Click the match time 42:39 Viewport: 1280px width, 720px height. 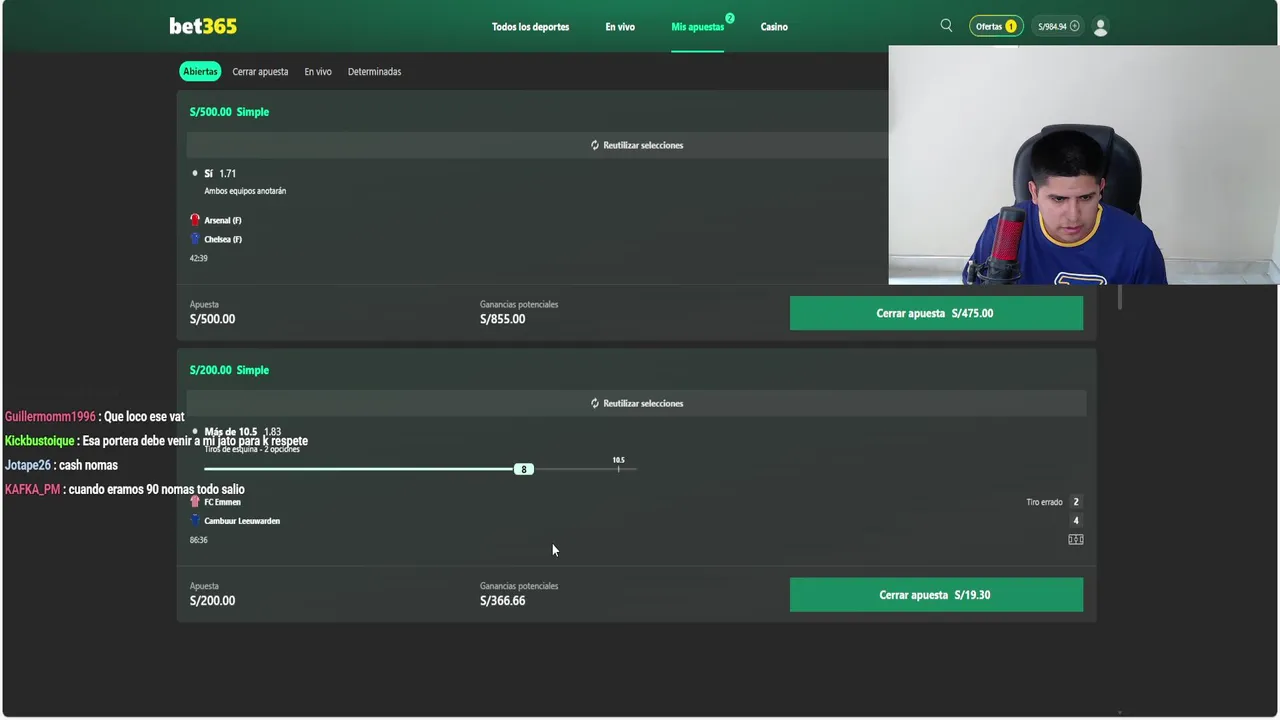[x=199, y=258]
